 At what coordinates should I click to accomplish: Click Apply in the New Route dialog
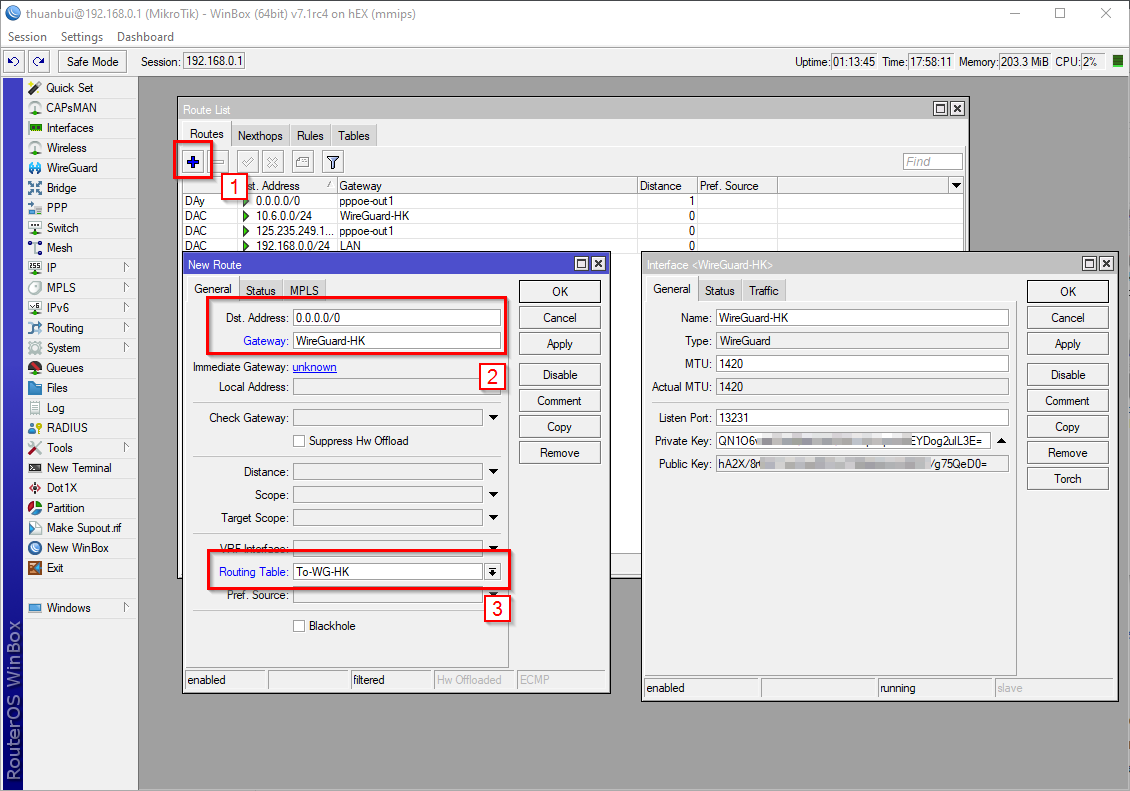coord(559,344)
